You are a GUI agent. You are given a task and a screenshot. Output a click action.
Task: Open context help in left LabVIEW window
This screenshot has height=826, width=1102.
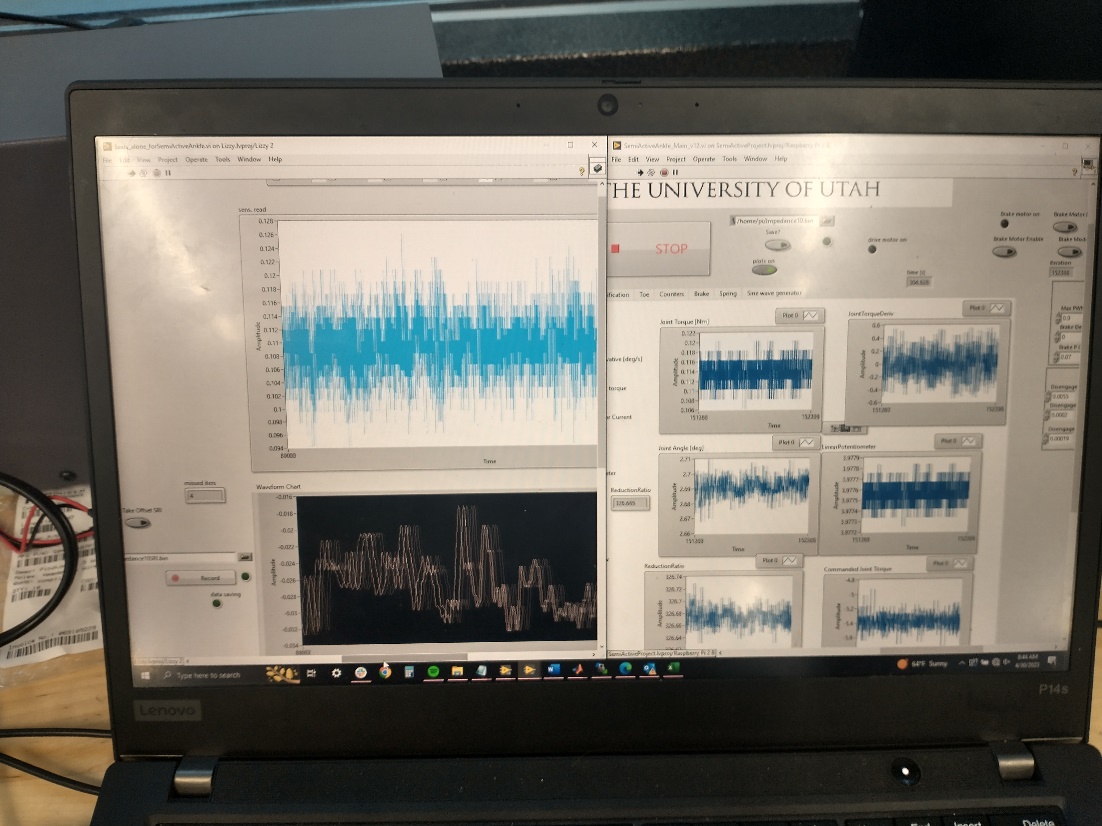581,171
